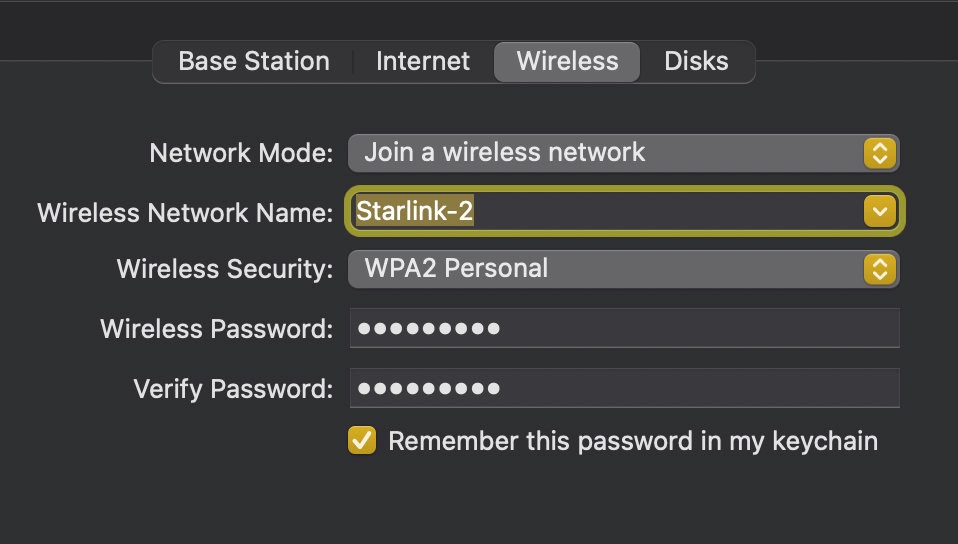Click the Wireless Network Name chevron arrow
The width and height of the screenshot is (958, 544).
point(879,212)
